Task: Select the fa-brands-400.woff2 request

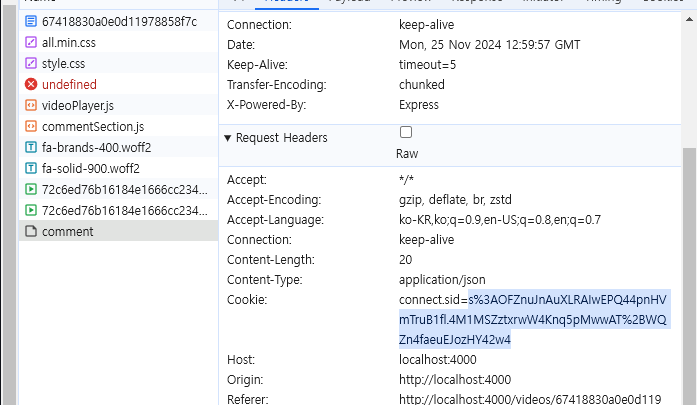Action: pyautogui.click(x=118, y=147)
